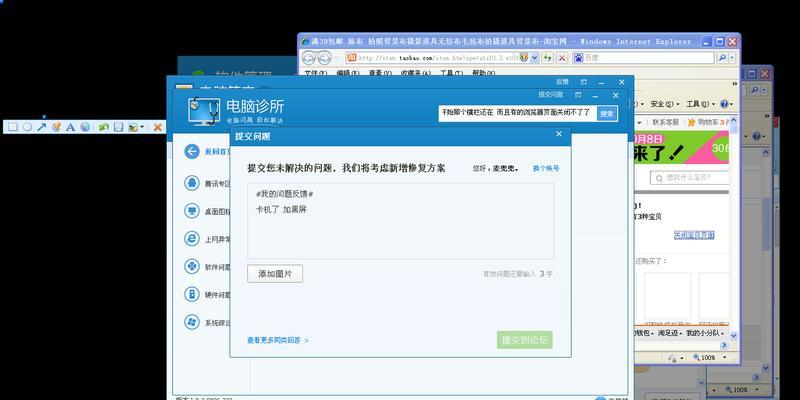Open the IE 工具(T) menu in menu bar
The width and height of the screenshot is (800, 400).
click(452, 73)
